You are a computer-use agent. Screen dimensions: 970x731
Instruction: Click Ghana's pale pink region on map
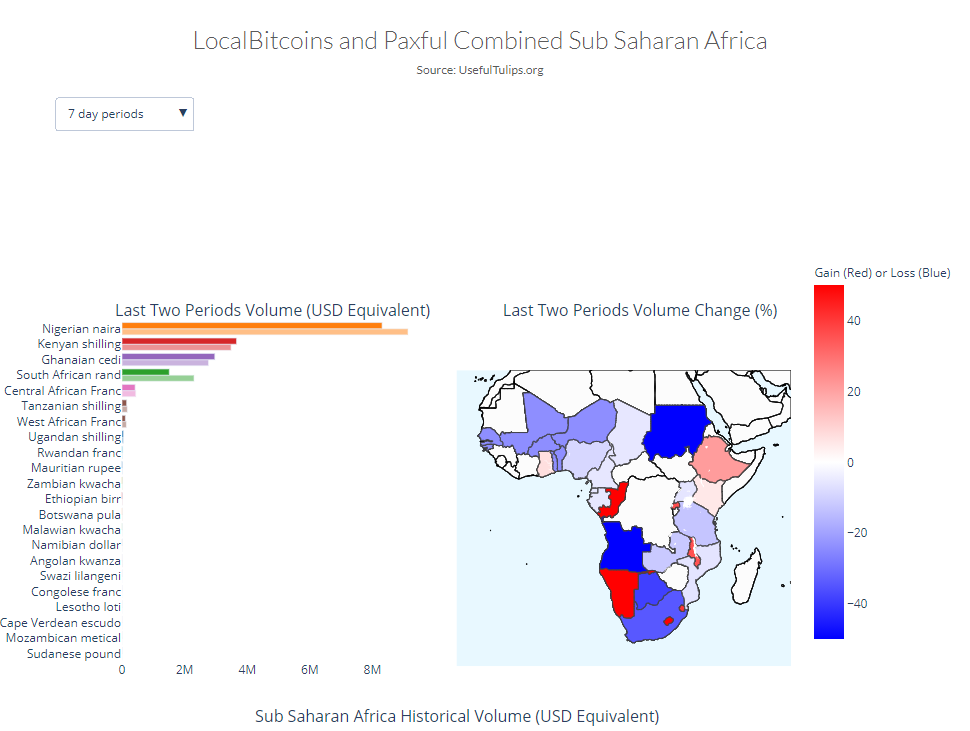pos(546,464)
